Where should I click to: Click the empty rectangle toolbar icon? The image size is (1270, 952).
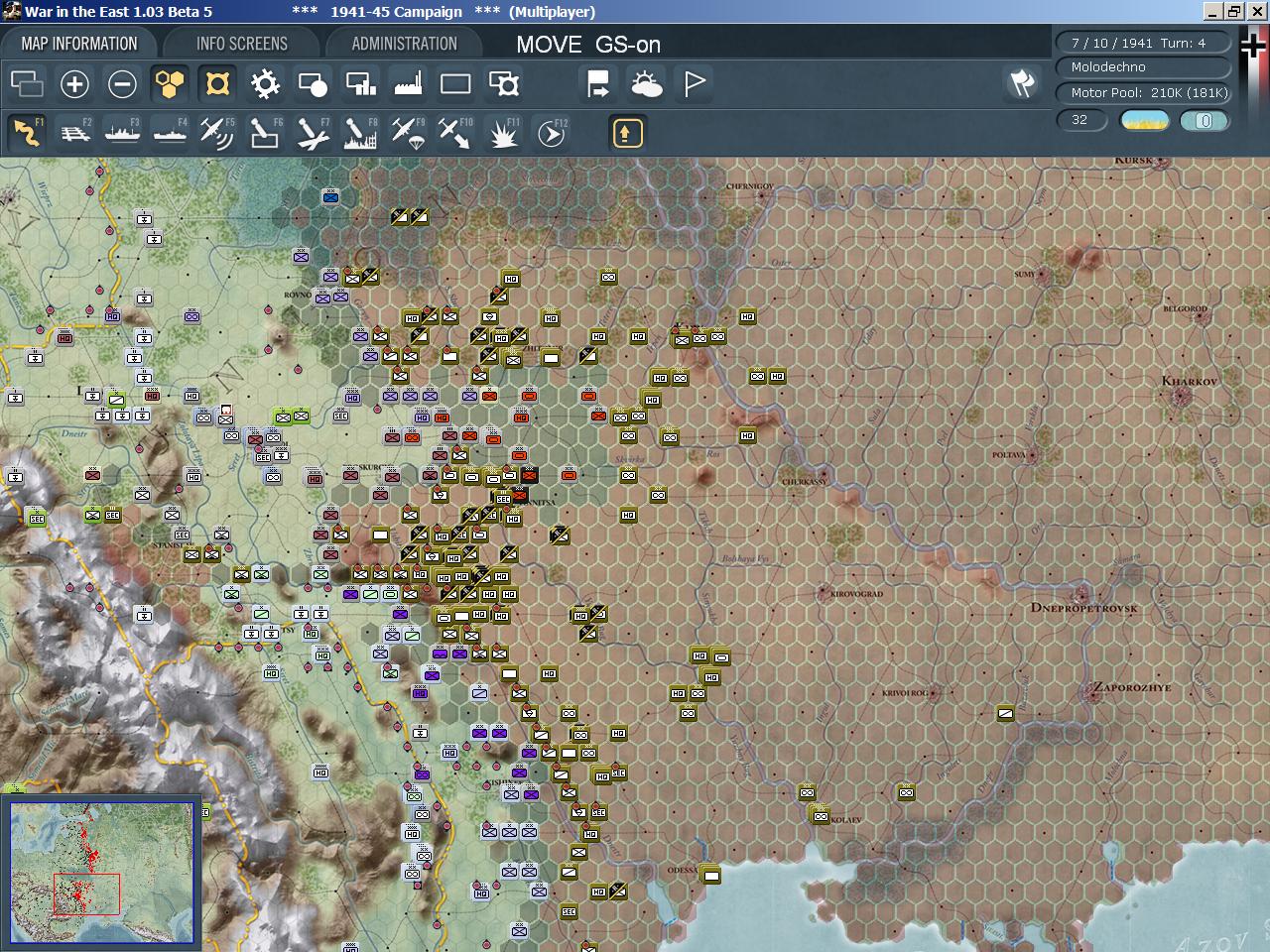[455, 84]
